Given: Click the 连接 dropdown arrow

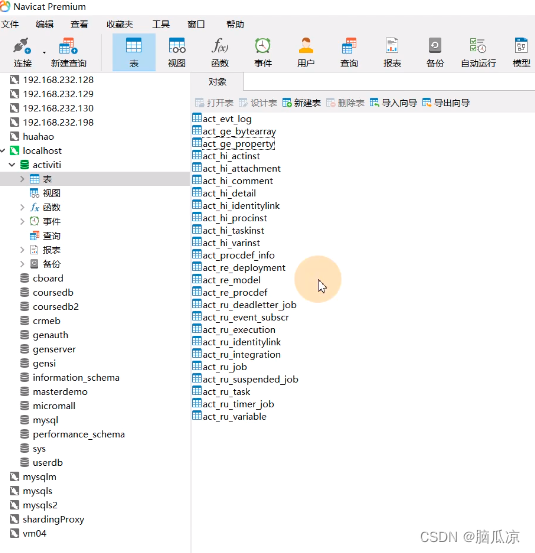Looking at the screenshot, I should [x=44, y=53].
